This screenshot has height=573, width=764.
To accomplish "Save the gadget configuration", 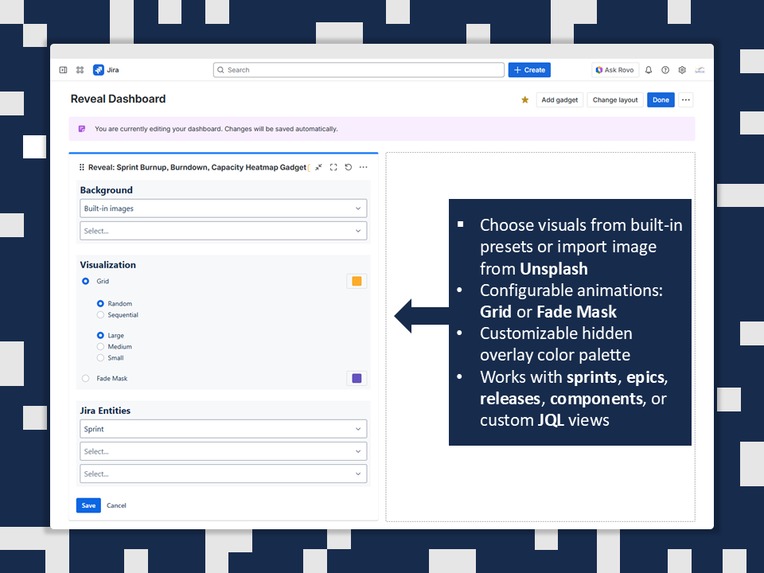I will click(x=88, y=505).
